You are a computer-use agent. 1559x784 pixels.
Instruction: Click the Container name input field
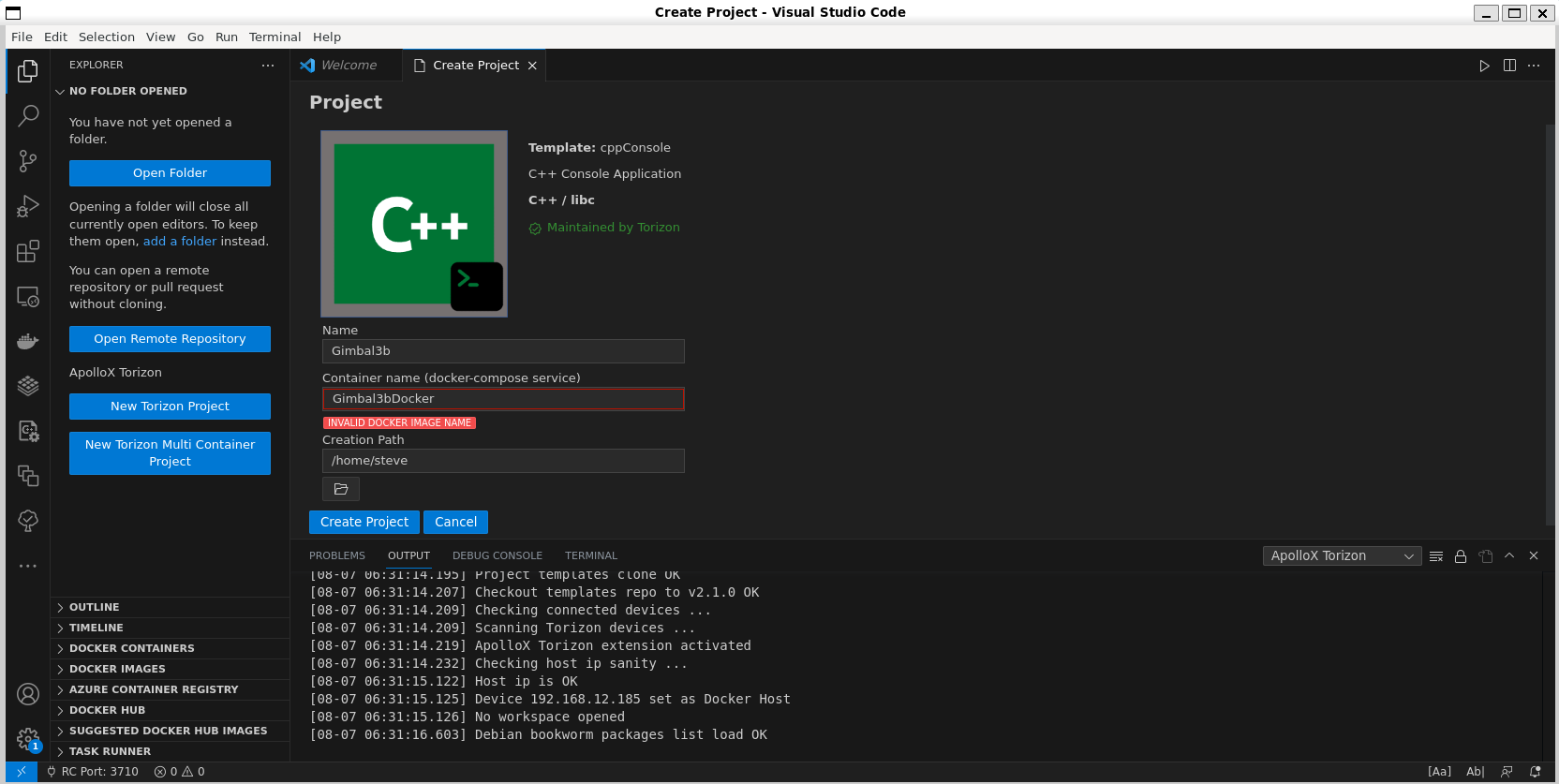coord(503,399)
